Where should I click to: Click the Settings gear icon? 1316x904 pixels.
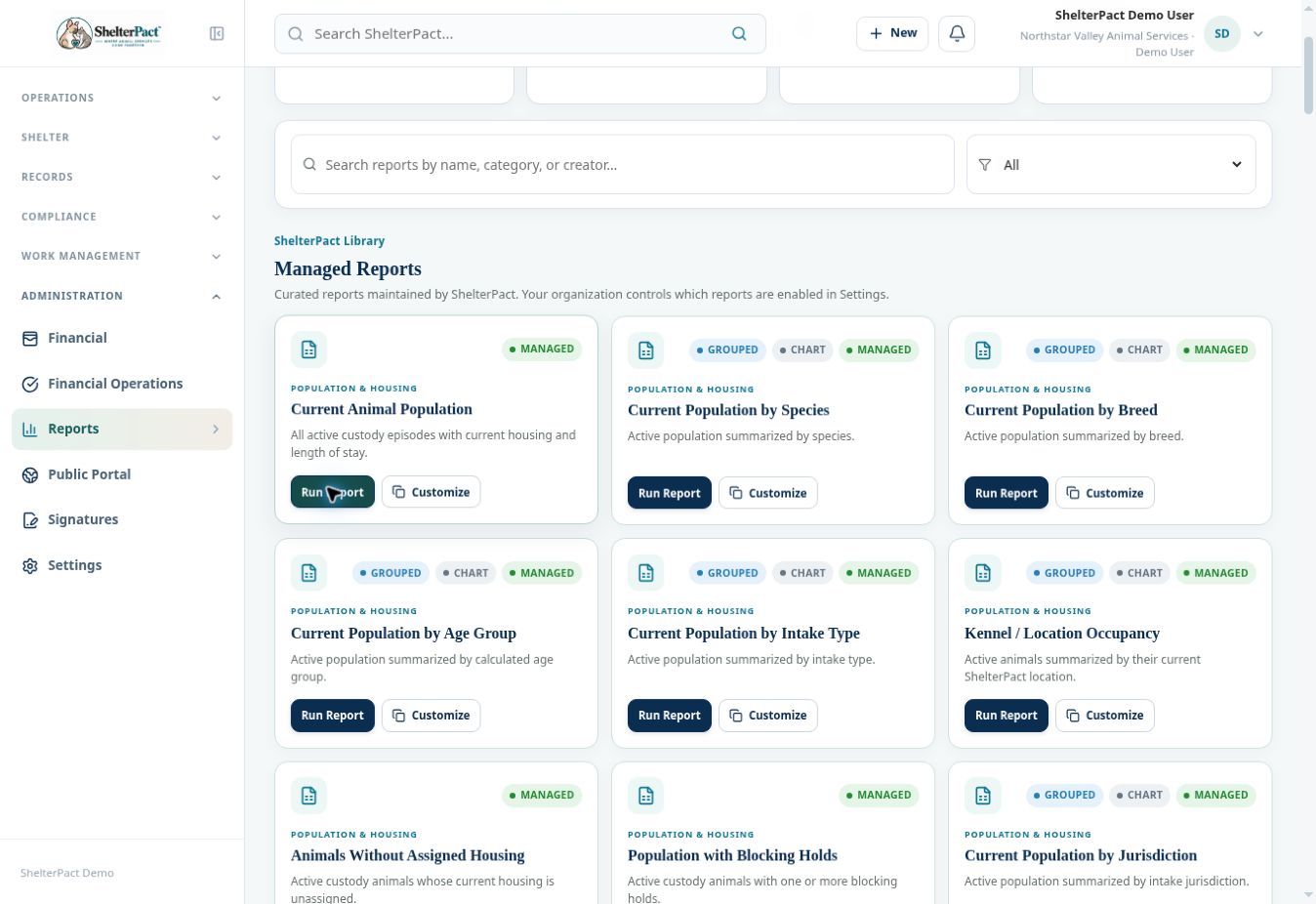pyautogui.click(x=30, y=566)
